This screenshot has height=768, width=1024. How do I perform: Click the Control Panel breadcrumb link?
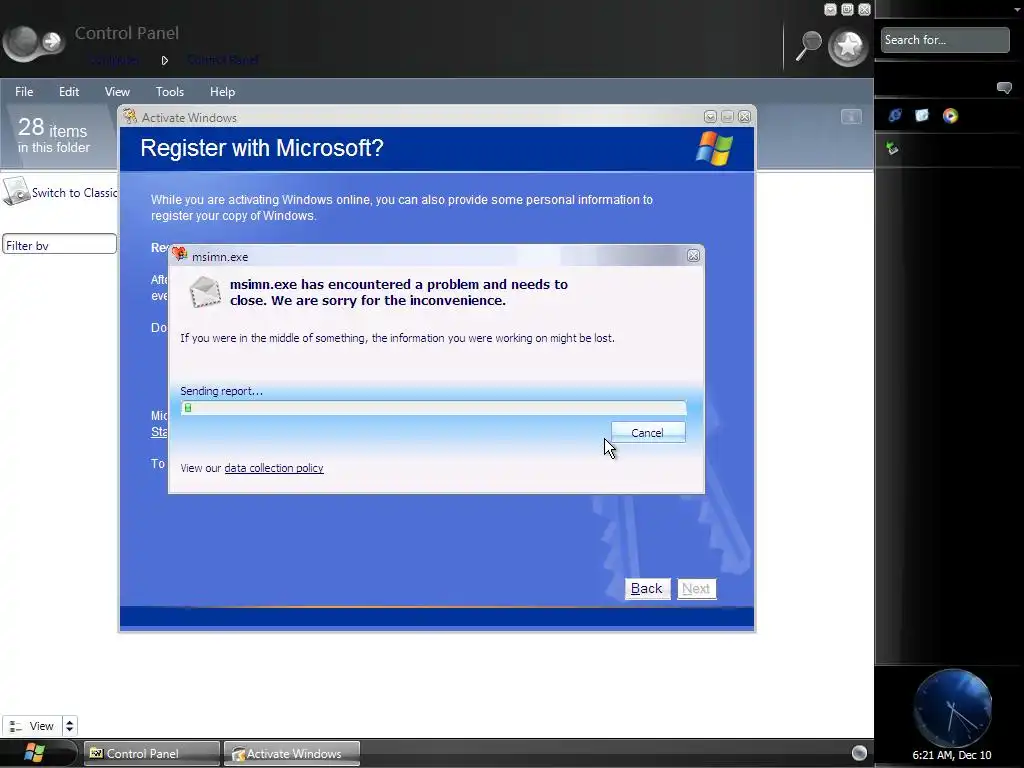[x=223, y=60]
